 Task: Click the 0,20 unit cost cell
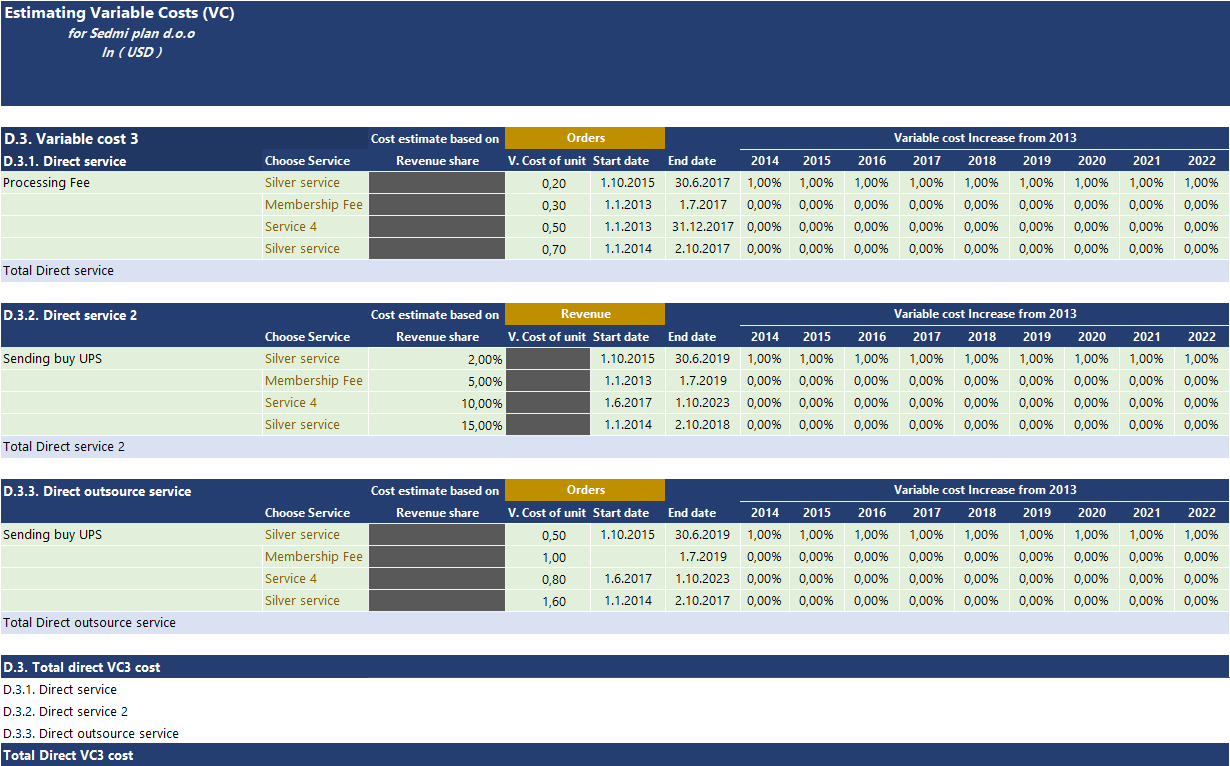[547, 183]
